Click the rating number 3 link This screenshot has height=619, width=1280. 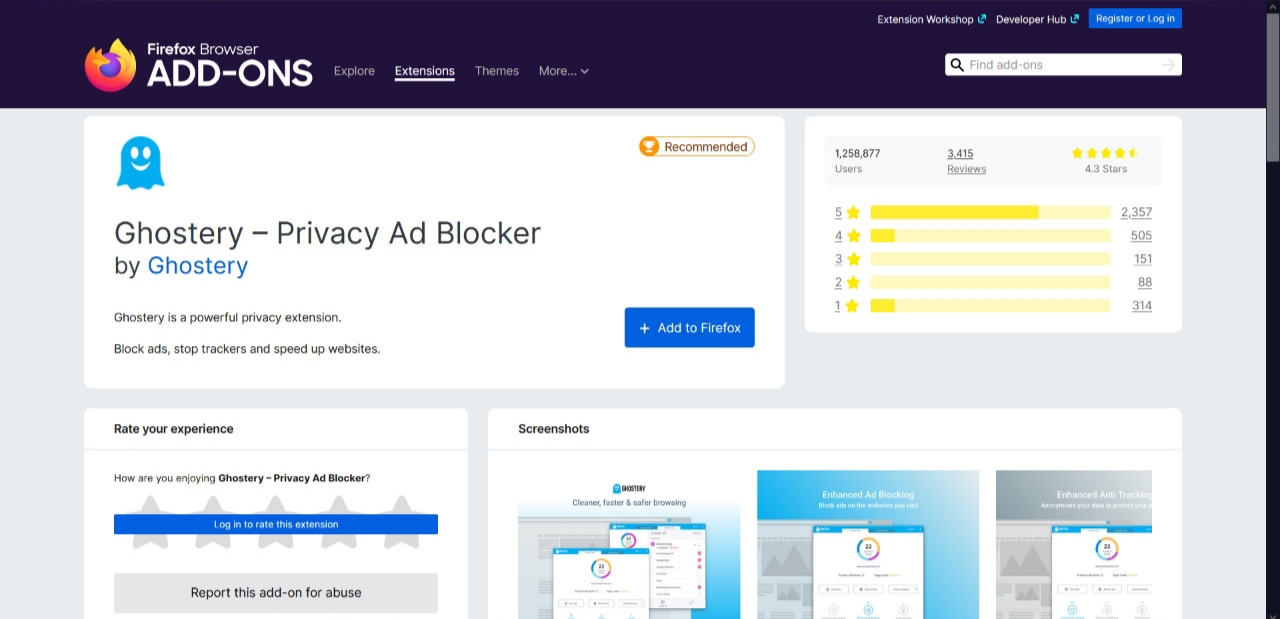coord(838,259)
